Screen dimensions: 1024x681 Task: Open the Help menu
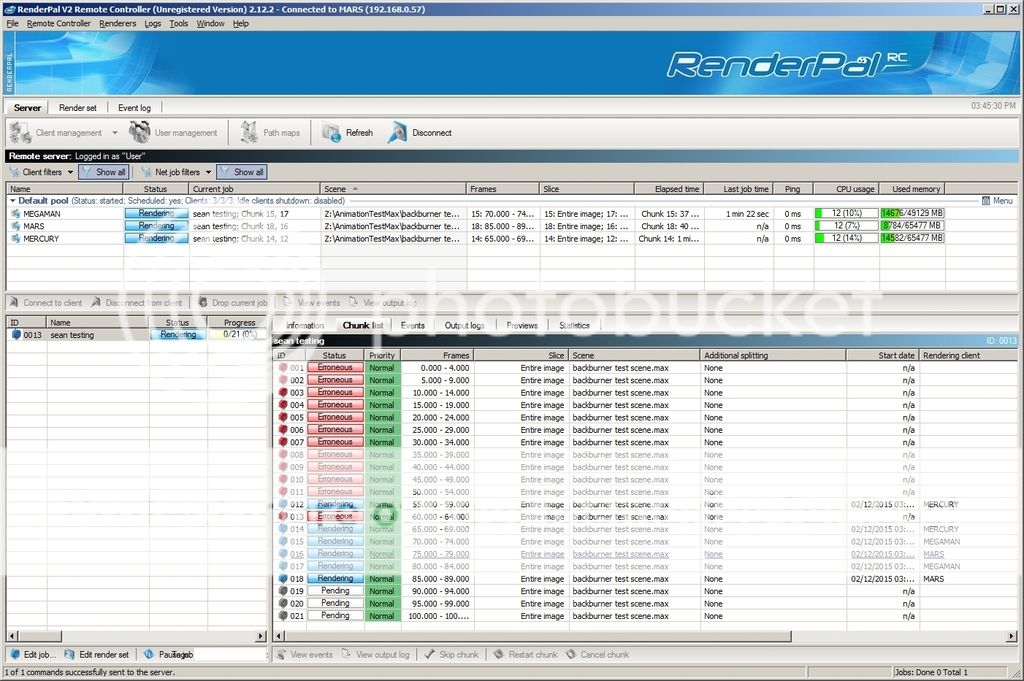(241, 24)
